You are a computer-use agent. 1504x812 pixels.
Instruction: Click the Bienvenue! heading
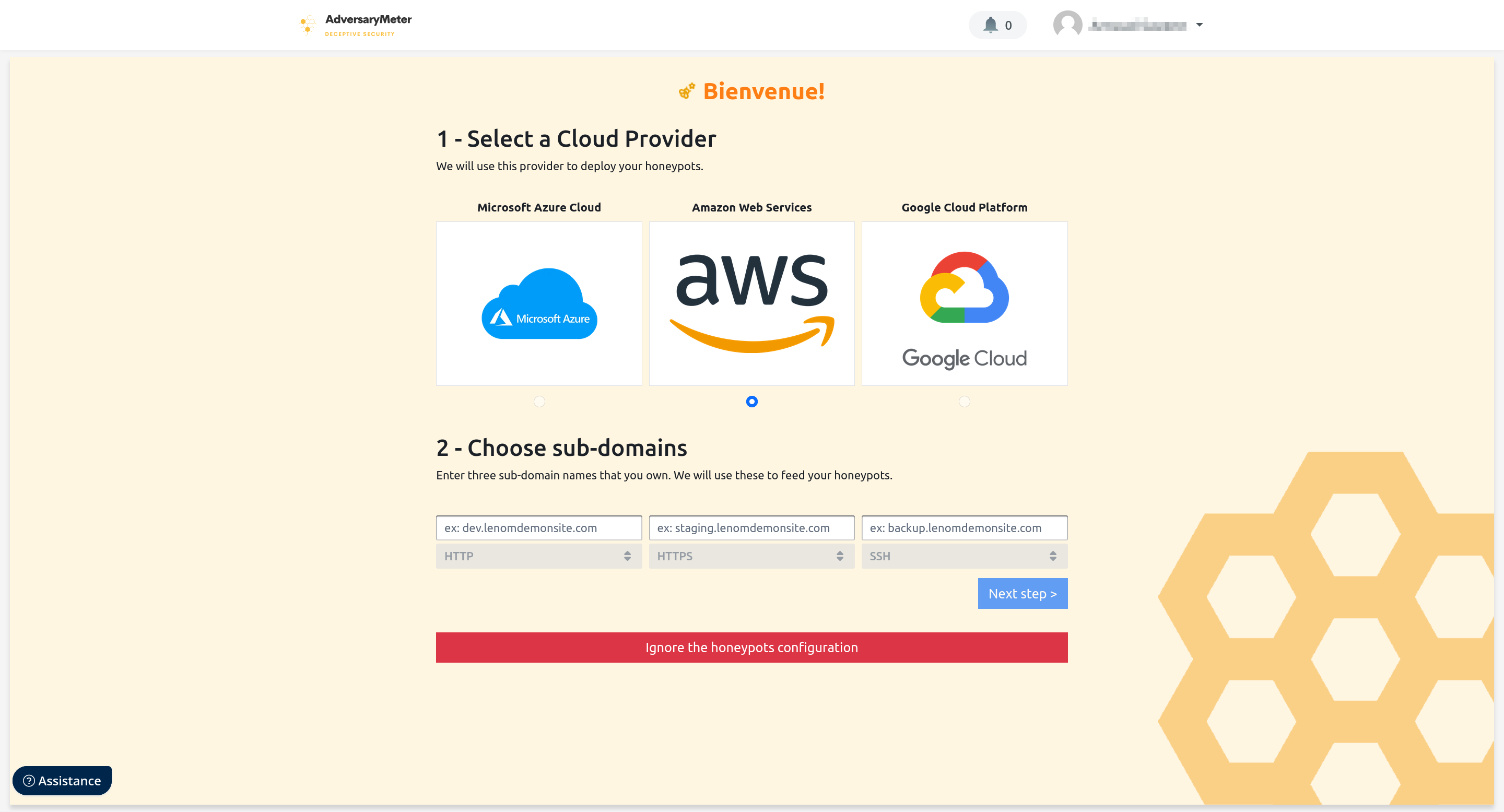pyautogui.click(x=763, y=91)
